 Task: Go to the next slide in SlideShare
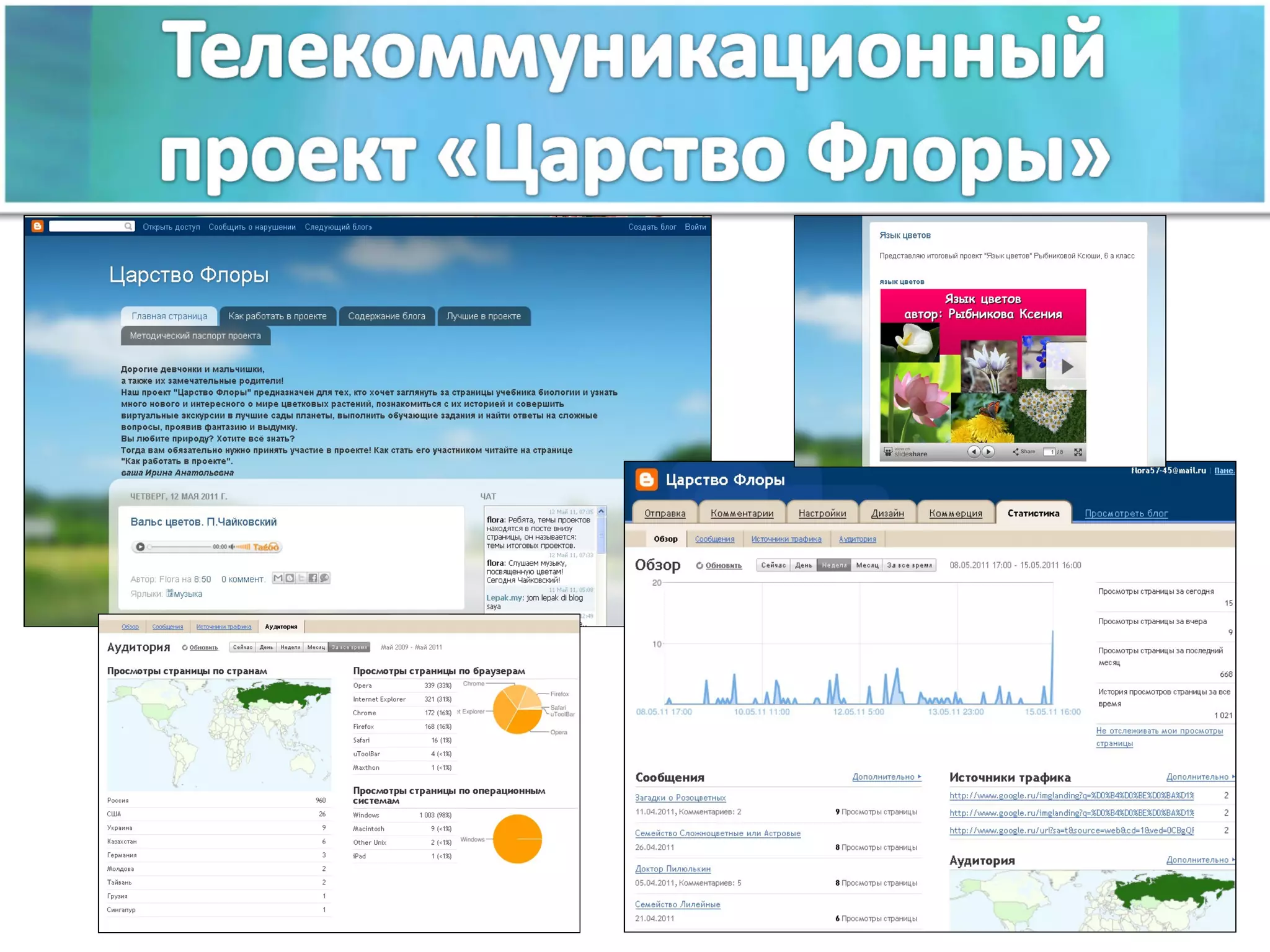pyautogui.click(x=988, y=452)
